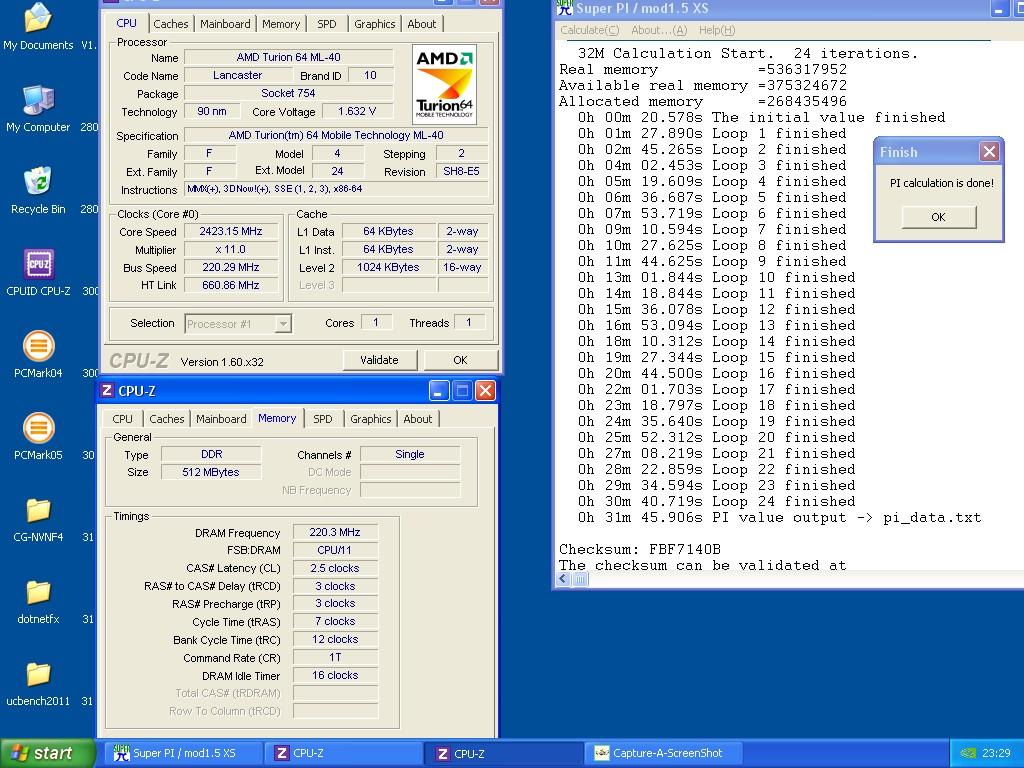This screenshot has width=1024, height=768.
Task: Select Memory tab in upper CPU-Z window
Action: [x=281, y=24]
